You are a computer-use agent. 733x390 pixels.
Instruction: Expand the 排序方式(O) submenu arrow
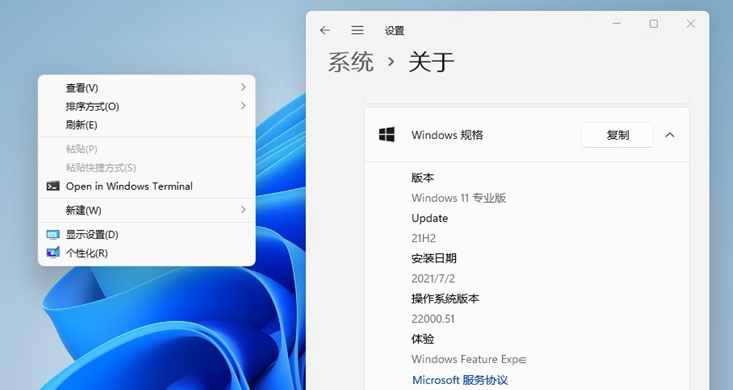tap(243, 106)
